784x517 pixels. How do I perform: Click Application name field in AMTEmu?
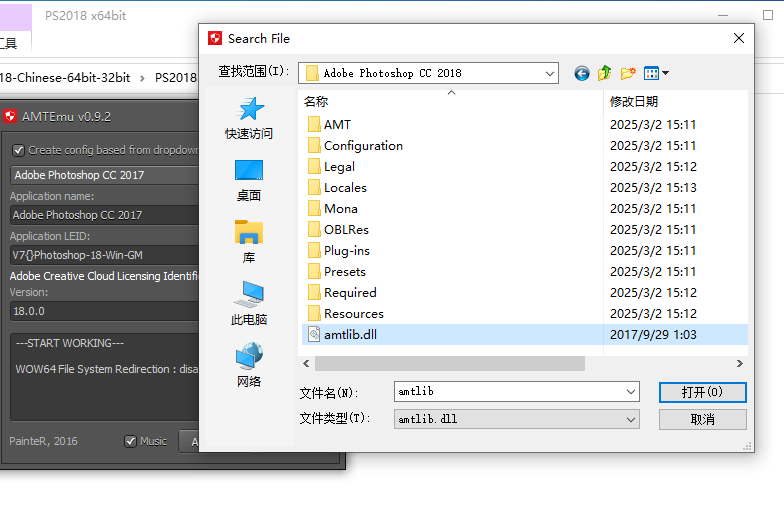[104, 215]
